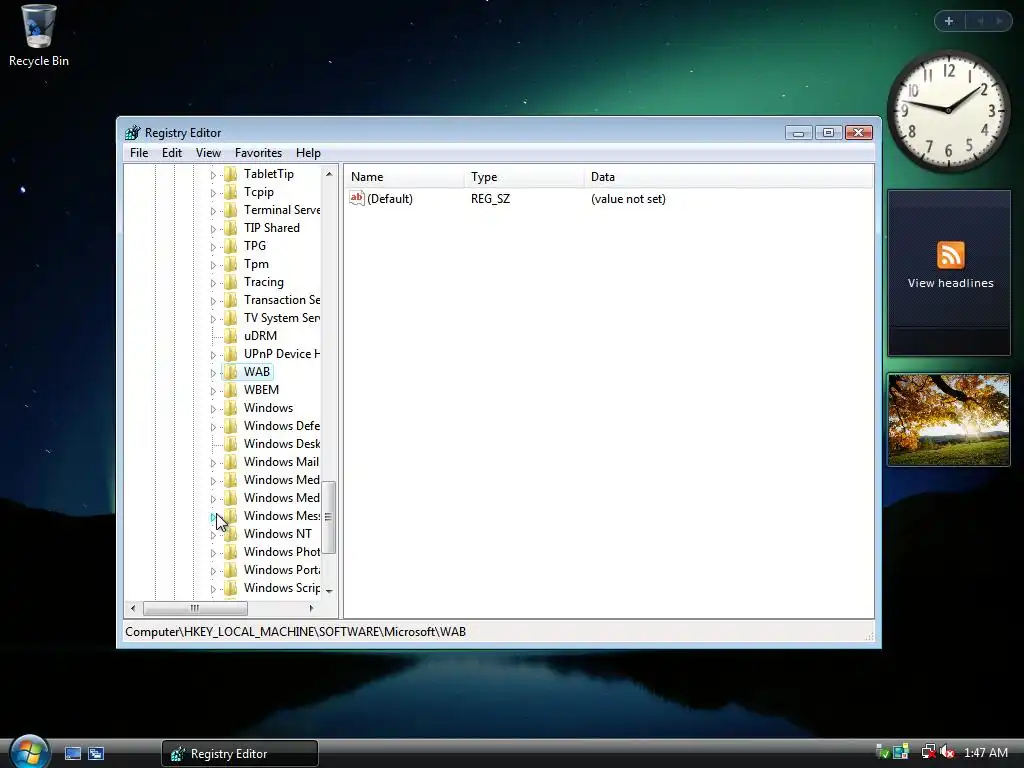Sort by the Data column header

(729, 177)
